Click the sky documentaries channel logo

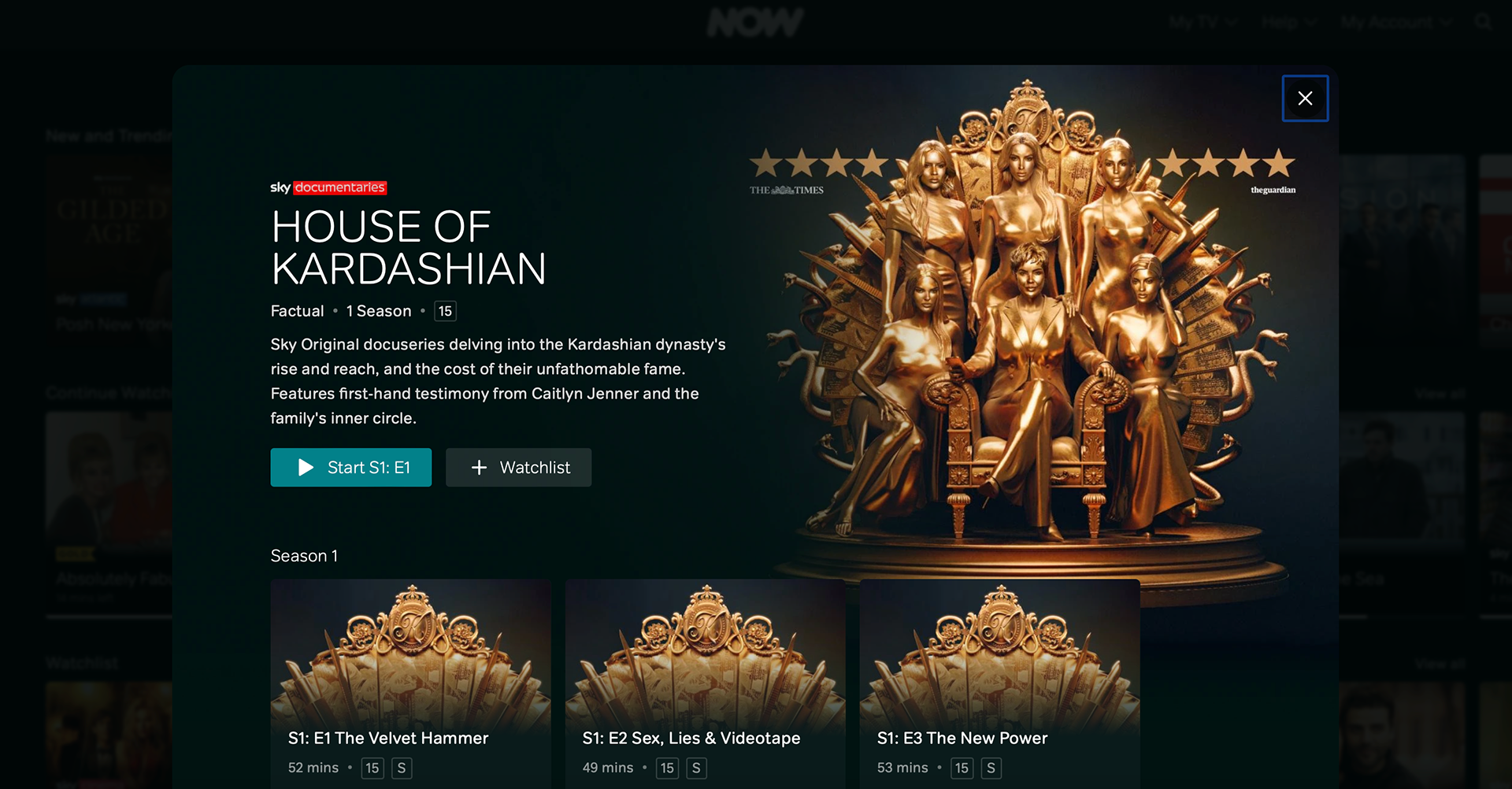tap(328, 187)
